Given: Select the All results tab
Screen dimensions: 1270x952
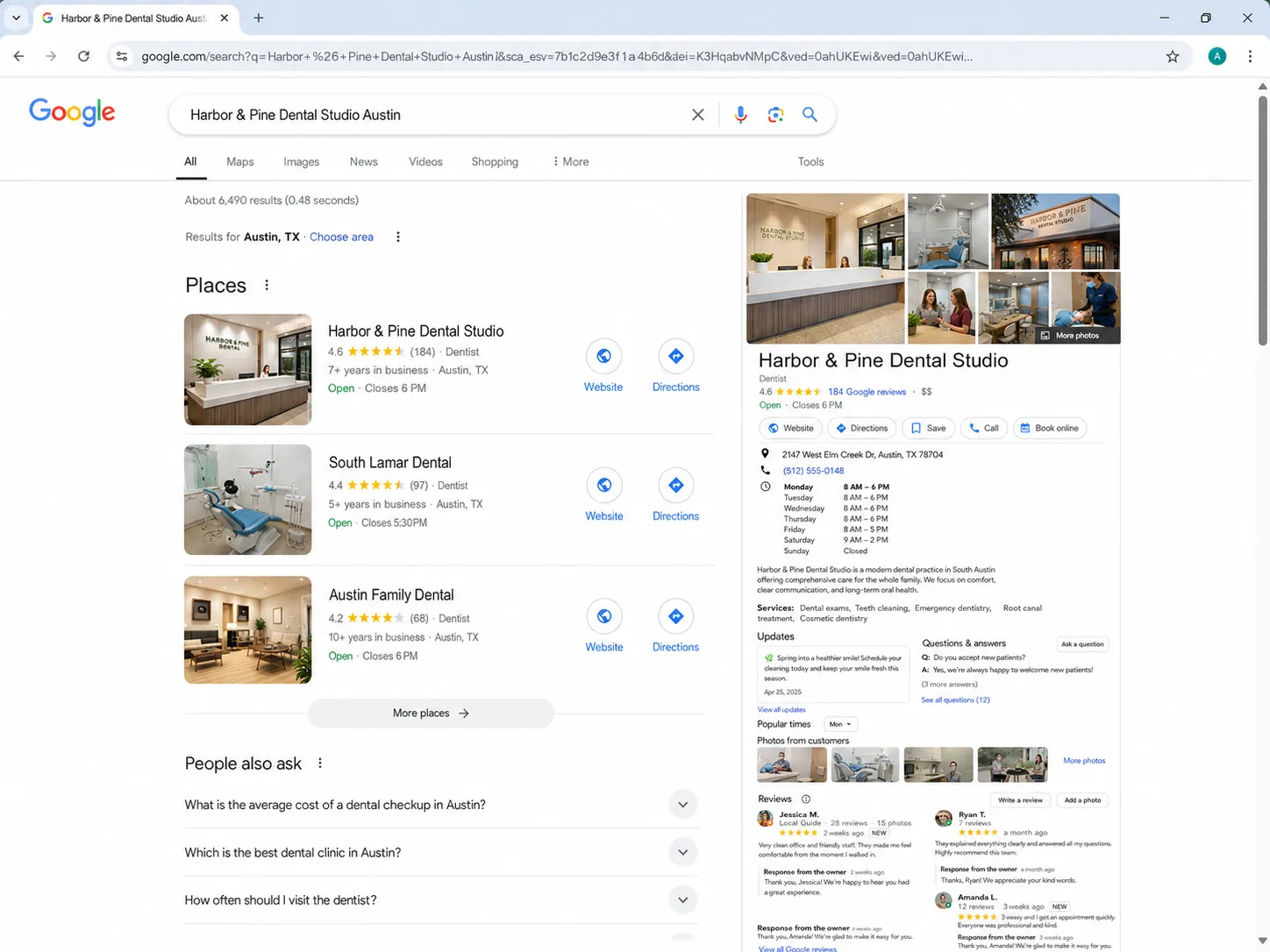Looking at the screenshot, I should [190, 161].
